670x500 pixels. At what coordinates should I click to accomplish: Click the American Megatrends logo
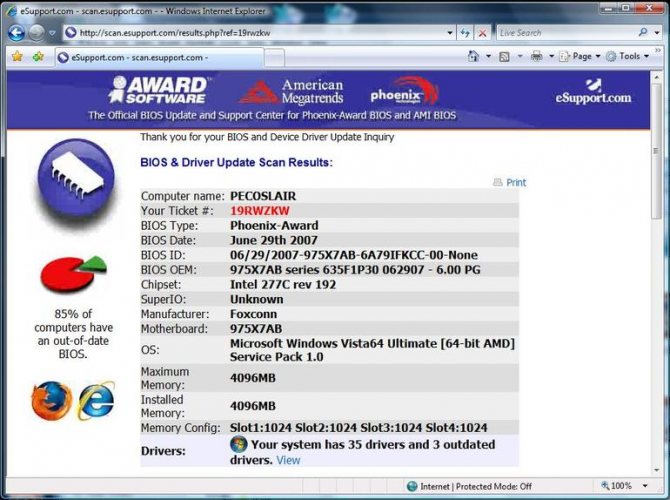click(291, 92)
